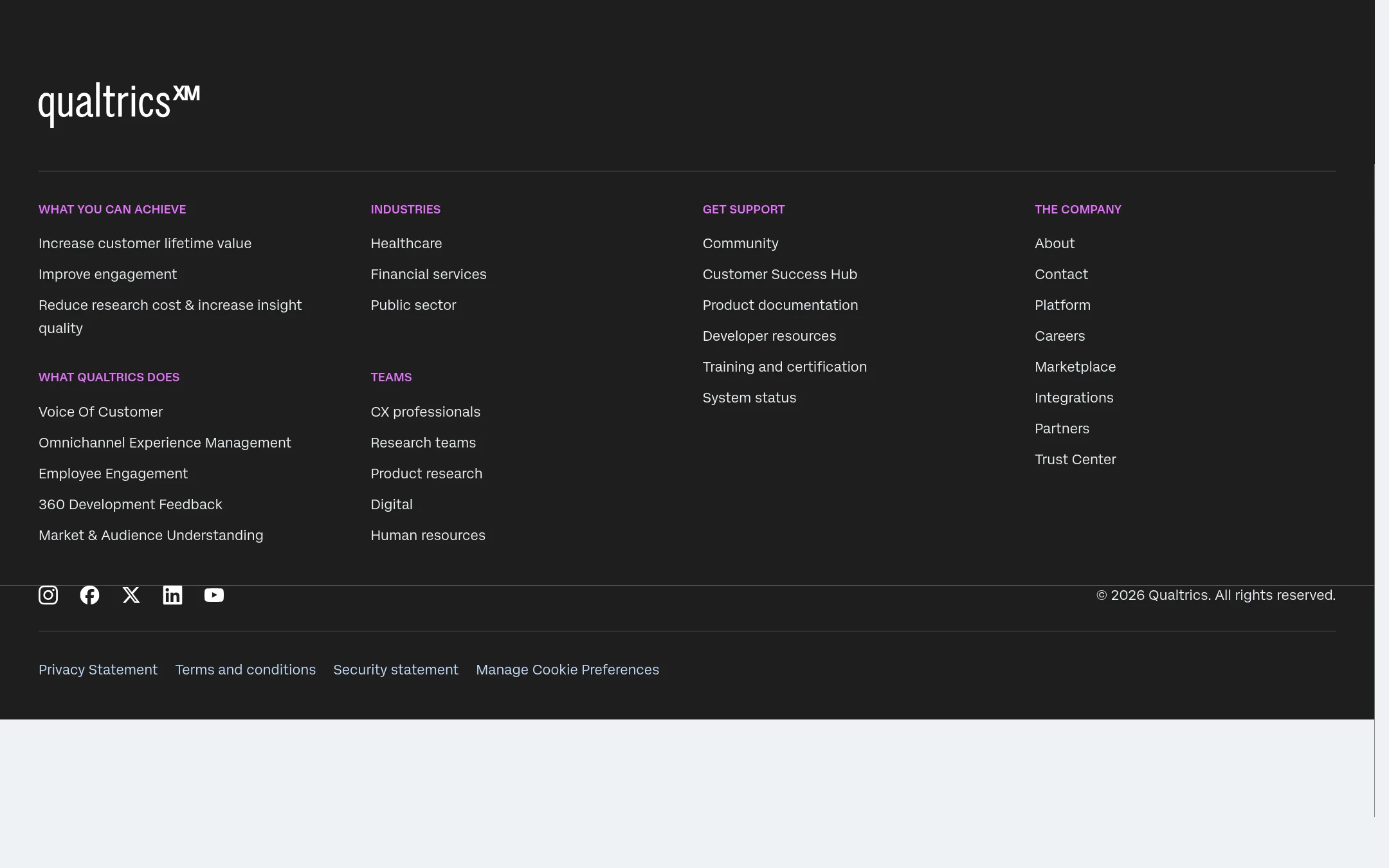Image resolution: width=1389 pixels, height=868 pixels.
Task: Visit the Careers page
Action: 1060,336
